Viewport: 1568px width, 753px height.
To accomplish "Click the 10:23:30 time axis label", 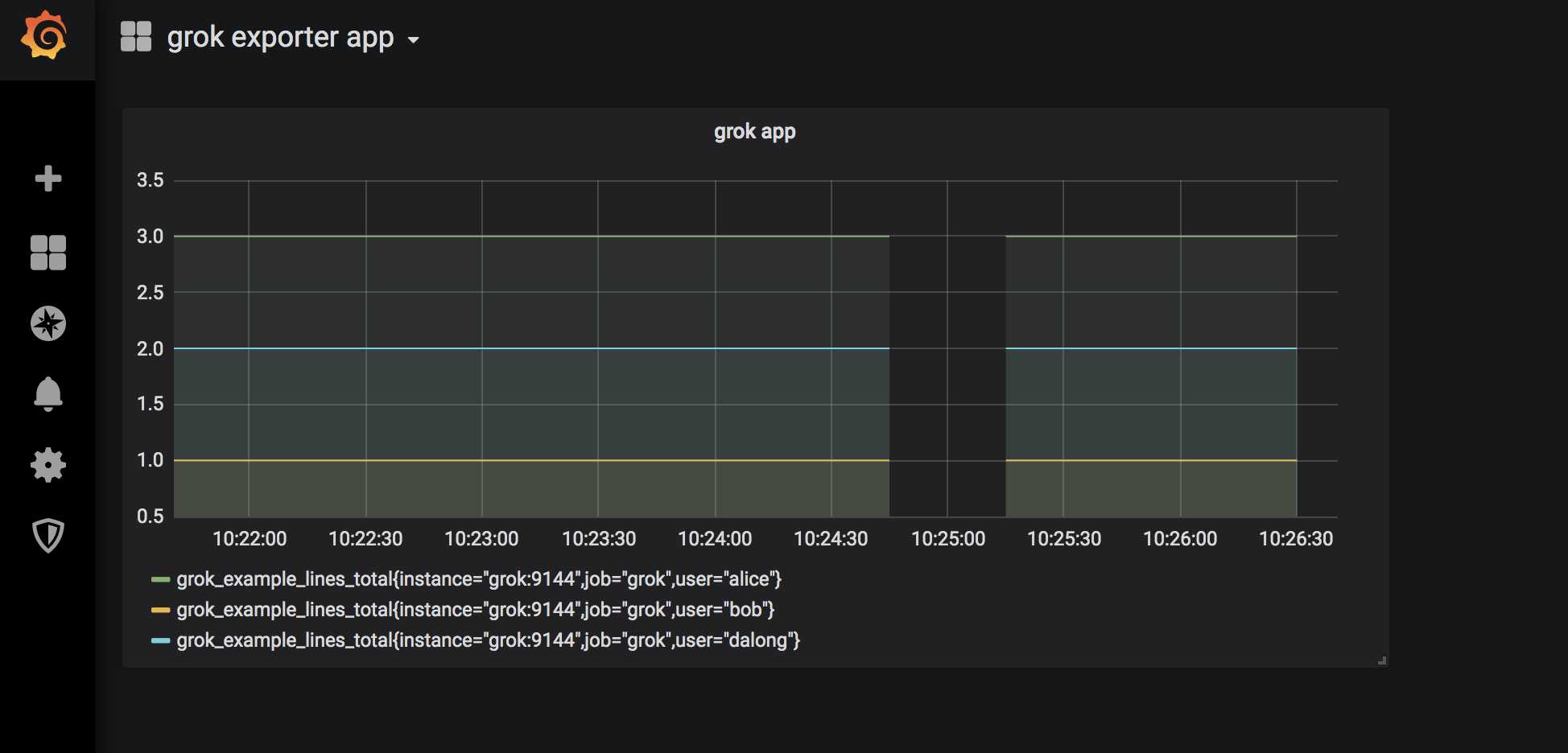I will [599, 539].
